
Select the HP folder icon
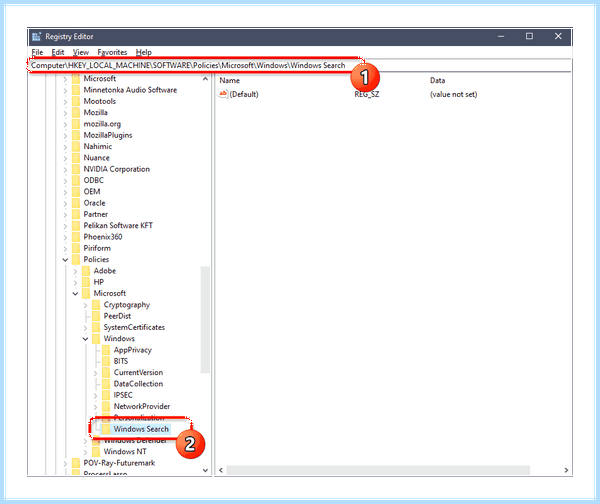click(86, 282)
